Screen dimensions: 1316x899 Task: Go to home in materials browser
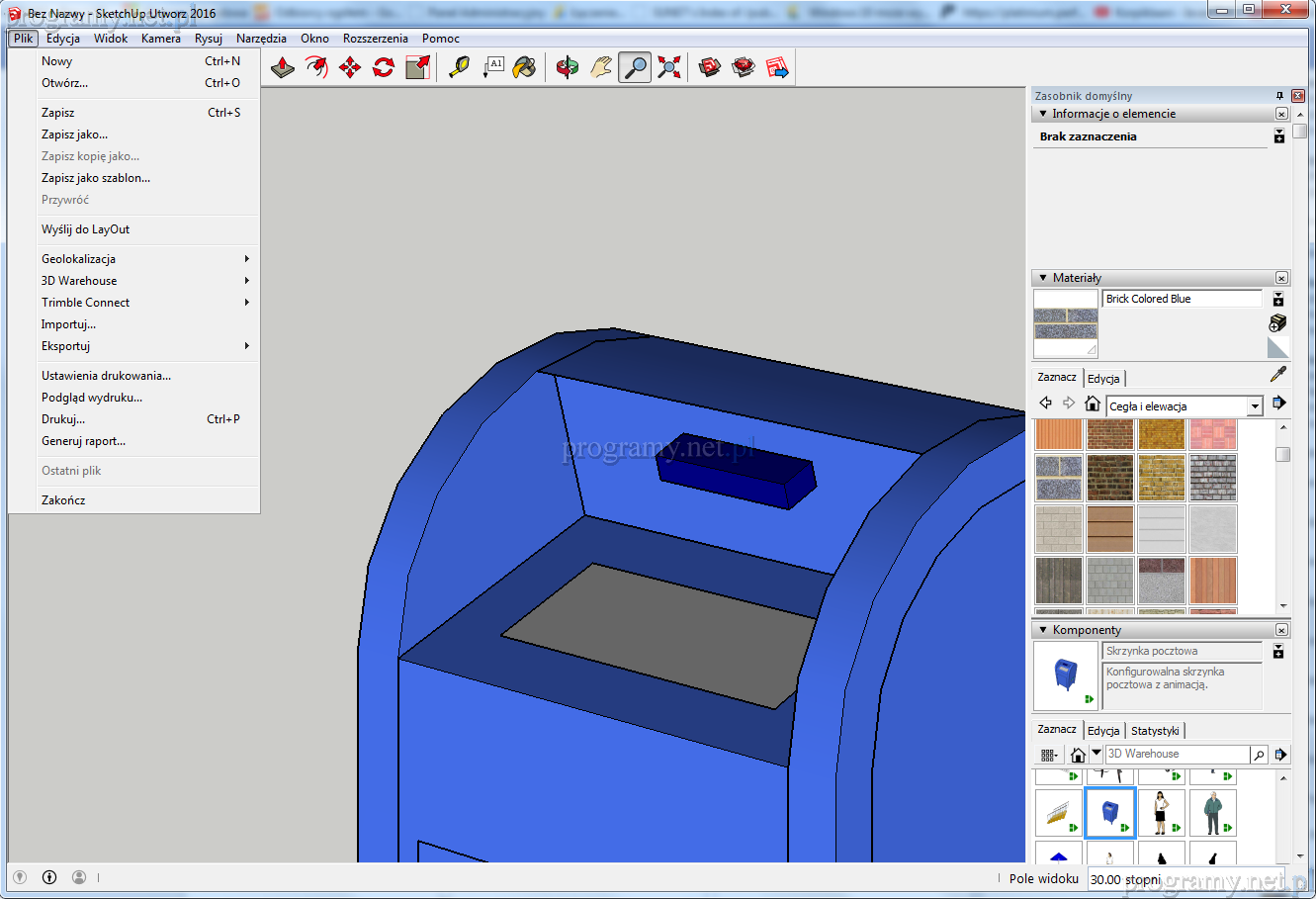[1092, 404]
